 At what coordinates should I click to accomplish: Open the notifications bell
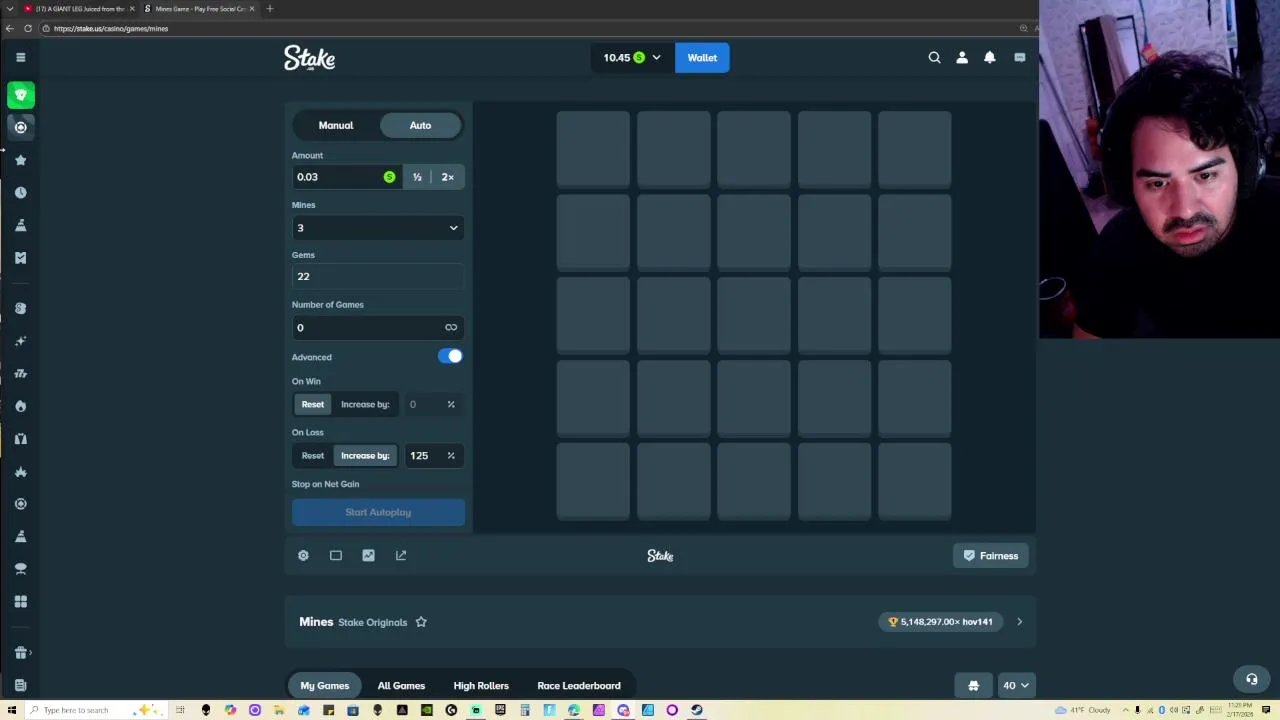pyautogui.click(x=990, y=58)
